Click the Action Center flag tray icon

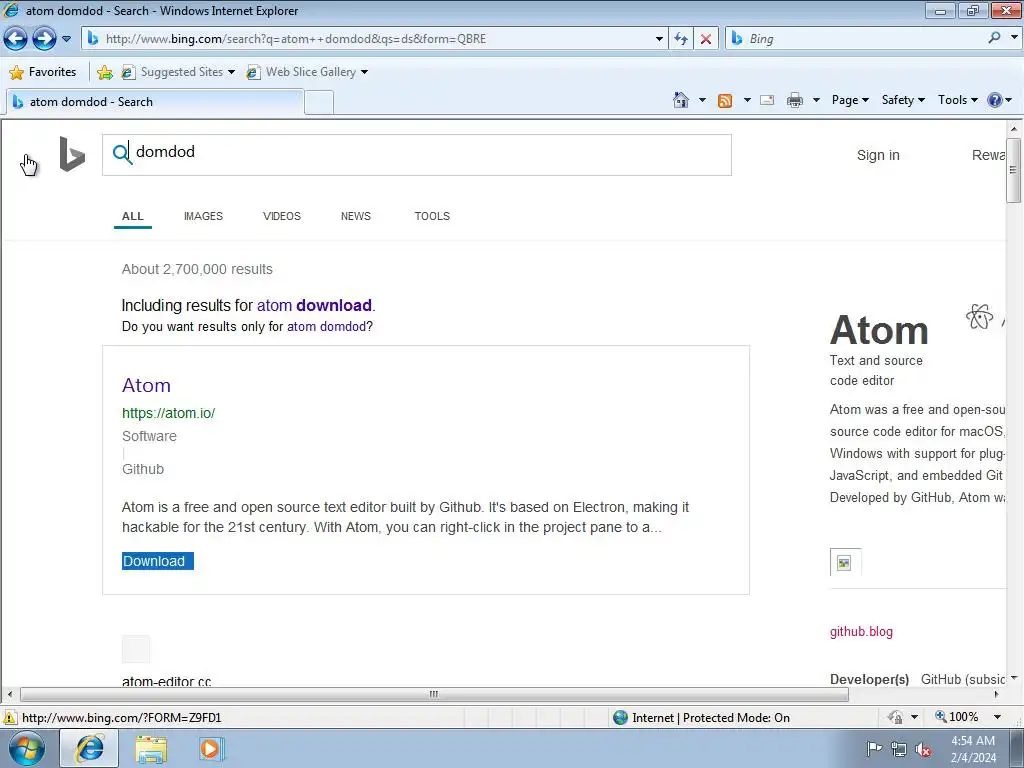(874, 748)
